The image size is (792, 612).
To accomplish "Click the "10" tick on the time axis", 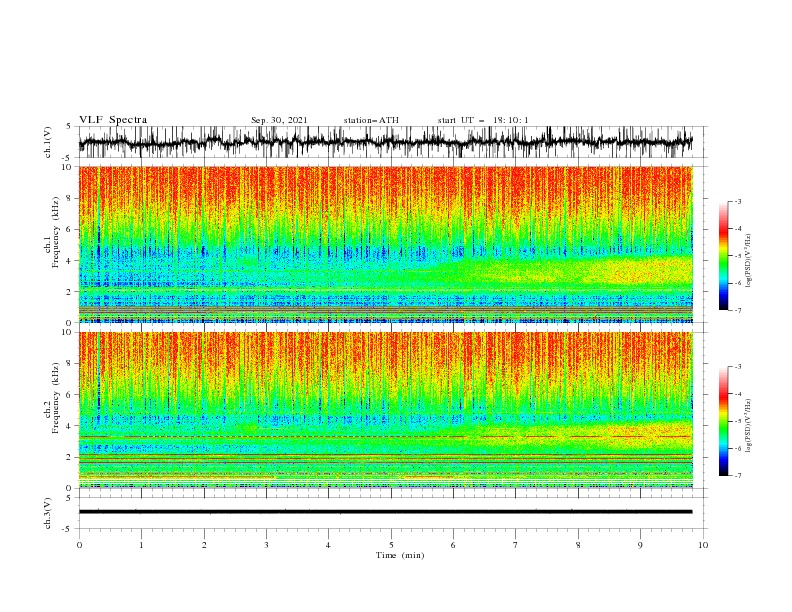I will tap(703, 545).
